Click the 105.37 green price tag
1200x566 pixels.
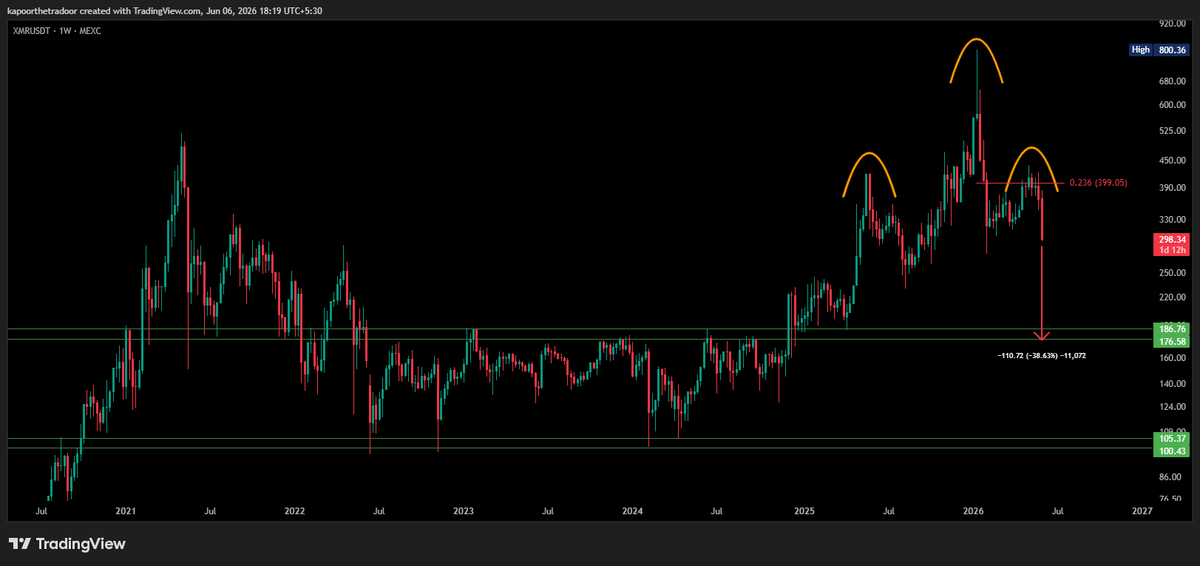tap(1171, 438)
